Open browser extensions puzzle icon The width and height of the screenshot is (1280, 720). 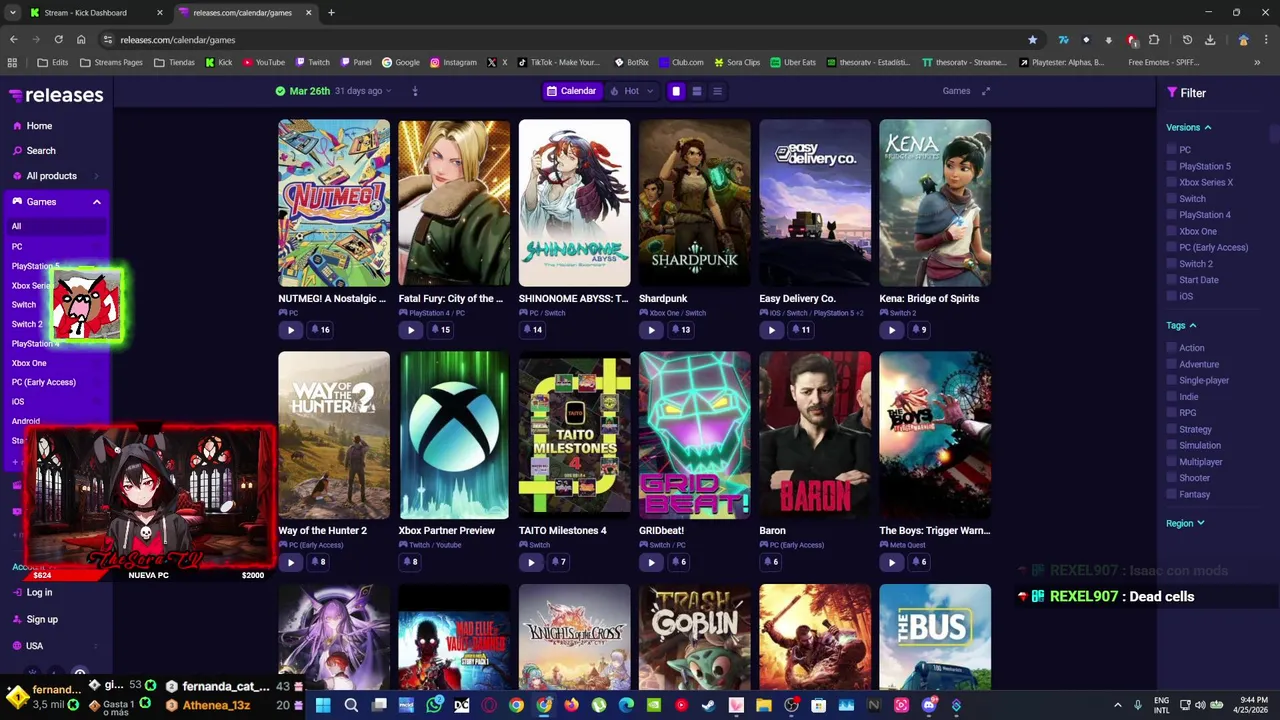tap(1154, 40)
